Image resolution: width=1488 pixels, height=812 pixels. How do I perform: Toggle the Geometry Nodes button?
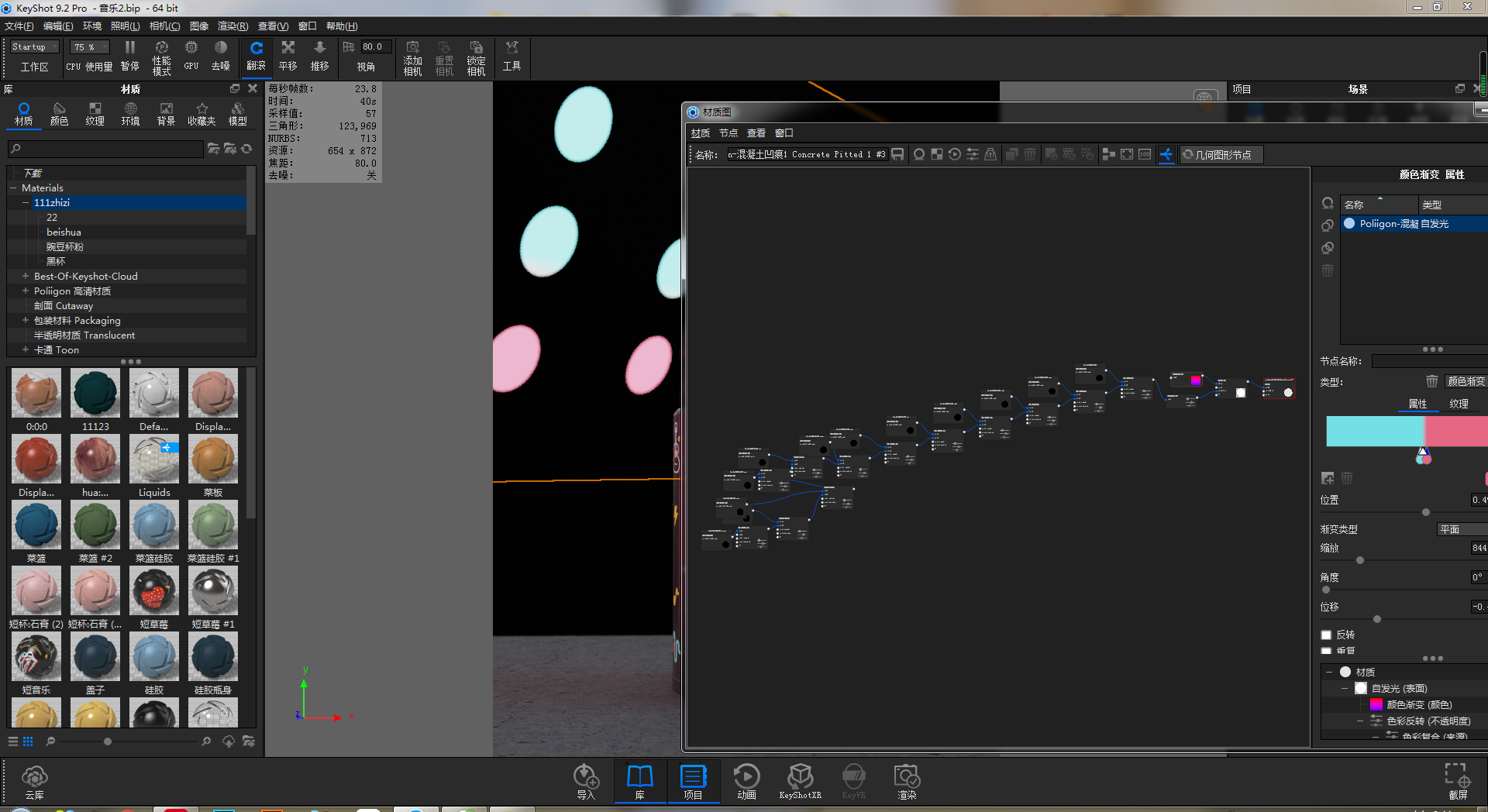tap(1221, 155)
